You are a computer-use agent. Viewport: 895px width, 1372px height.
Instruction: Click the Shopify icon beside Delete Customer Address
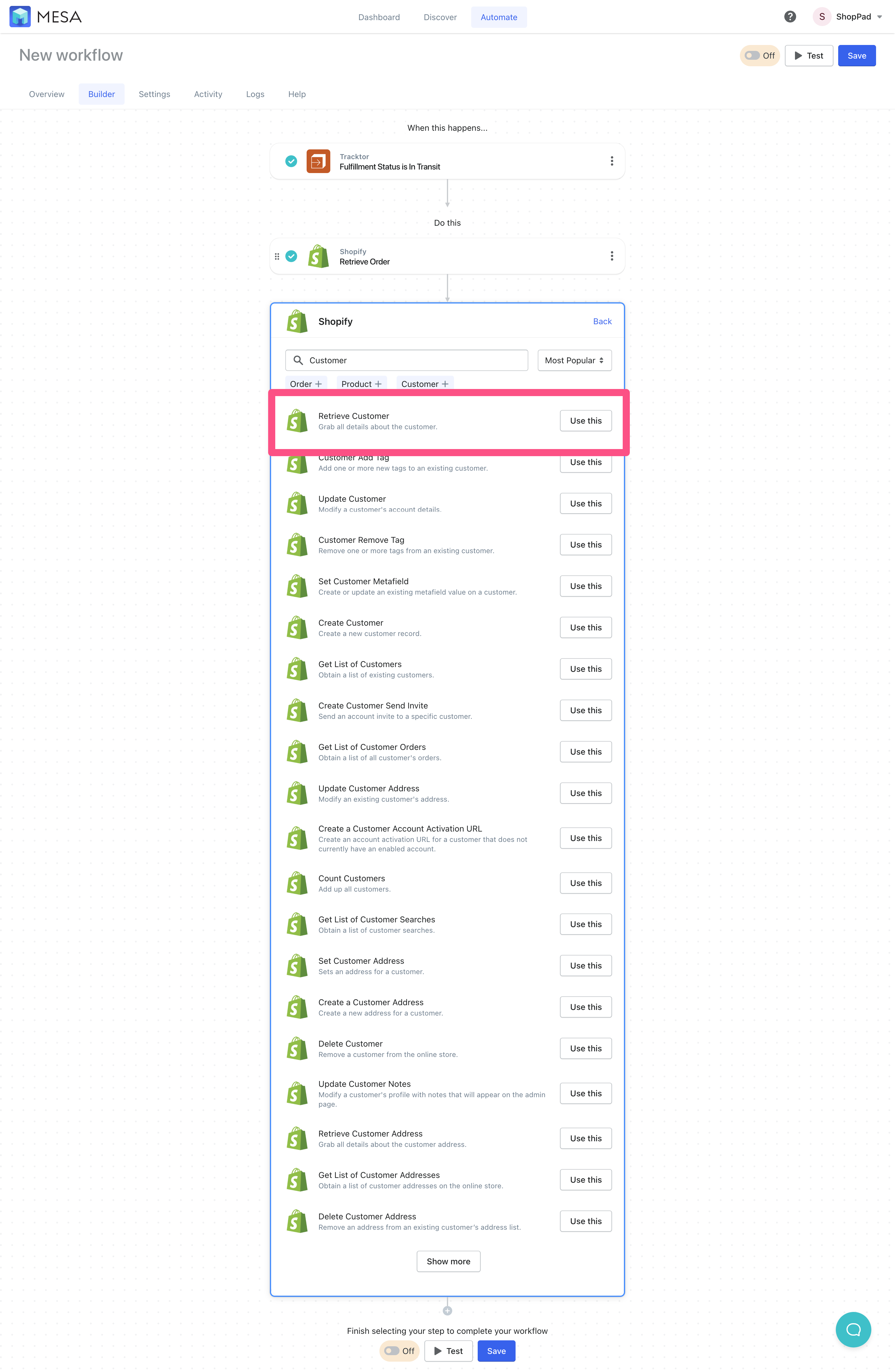[x=297, y=1221]
